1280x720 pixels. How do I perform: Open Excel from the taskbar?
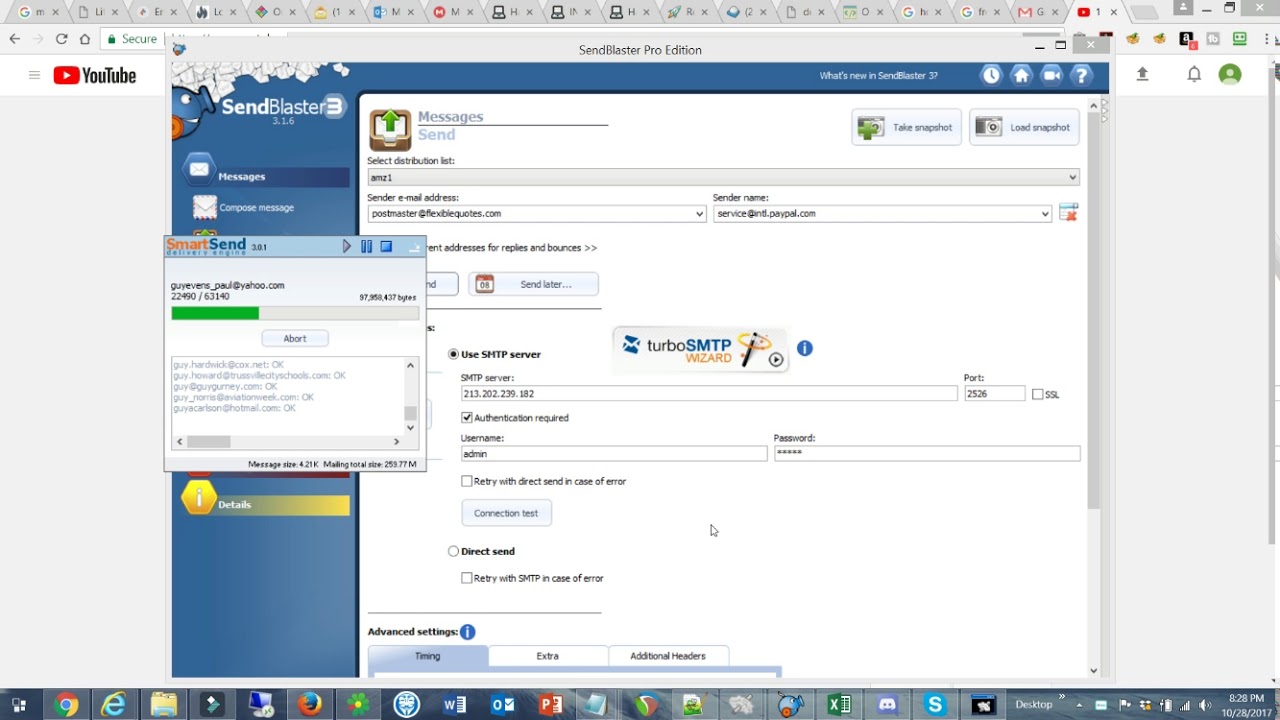(x=839, y=705)
